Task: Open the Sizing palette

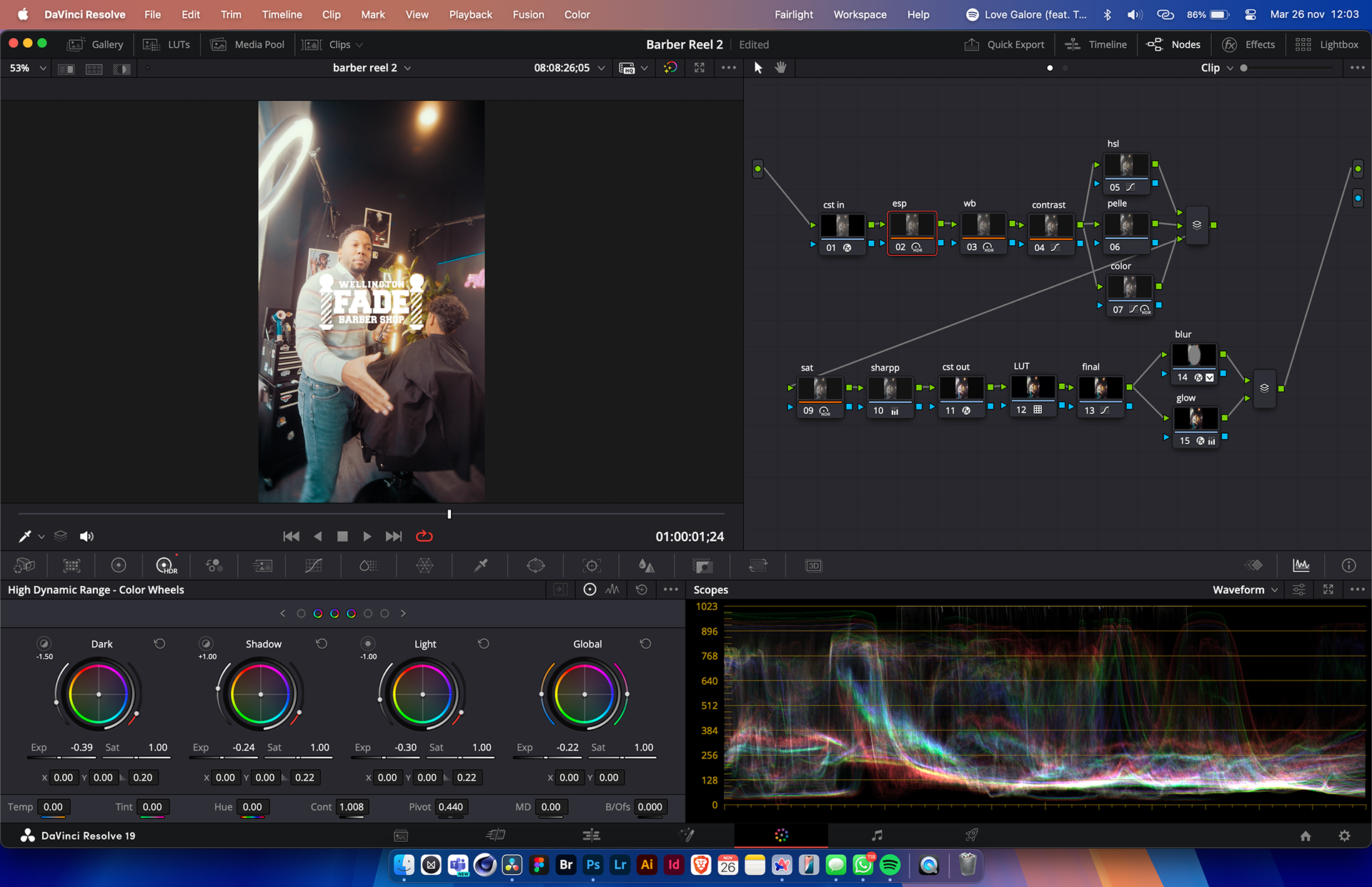Action: [757, 566]
